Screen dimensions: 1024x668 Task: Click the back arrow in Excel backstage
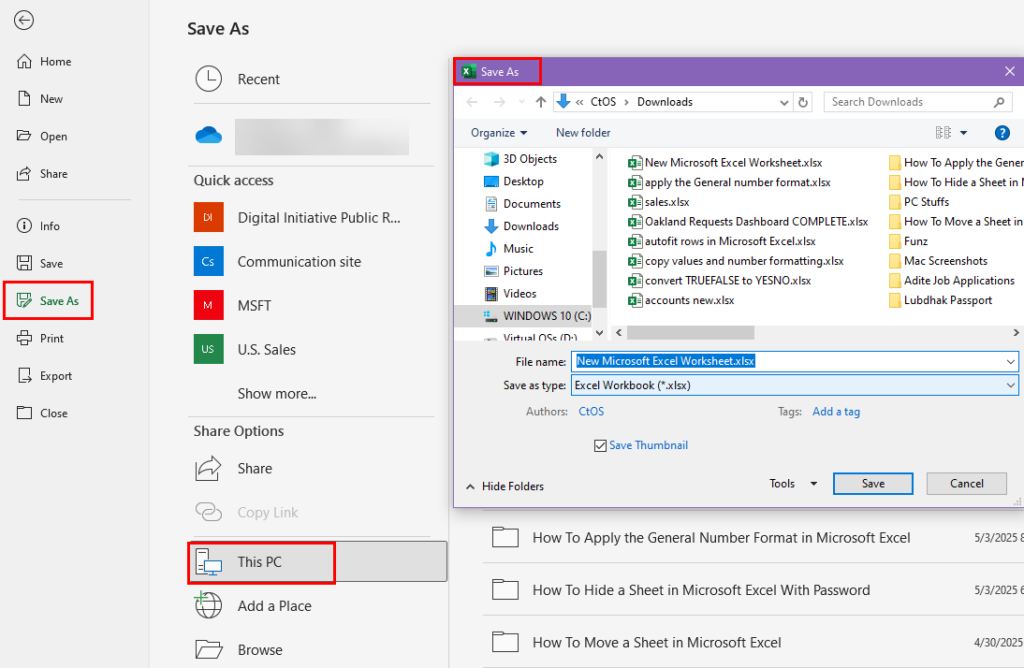(x=24, y=20)
